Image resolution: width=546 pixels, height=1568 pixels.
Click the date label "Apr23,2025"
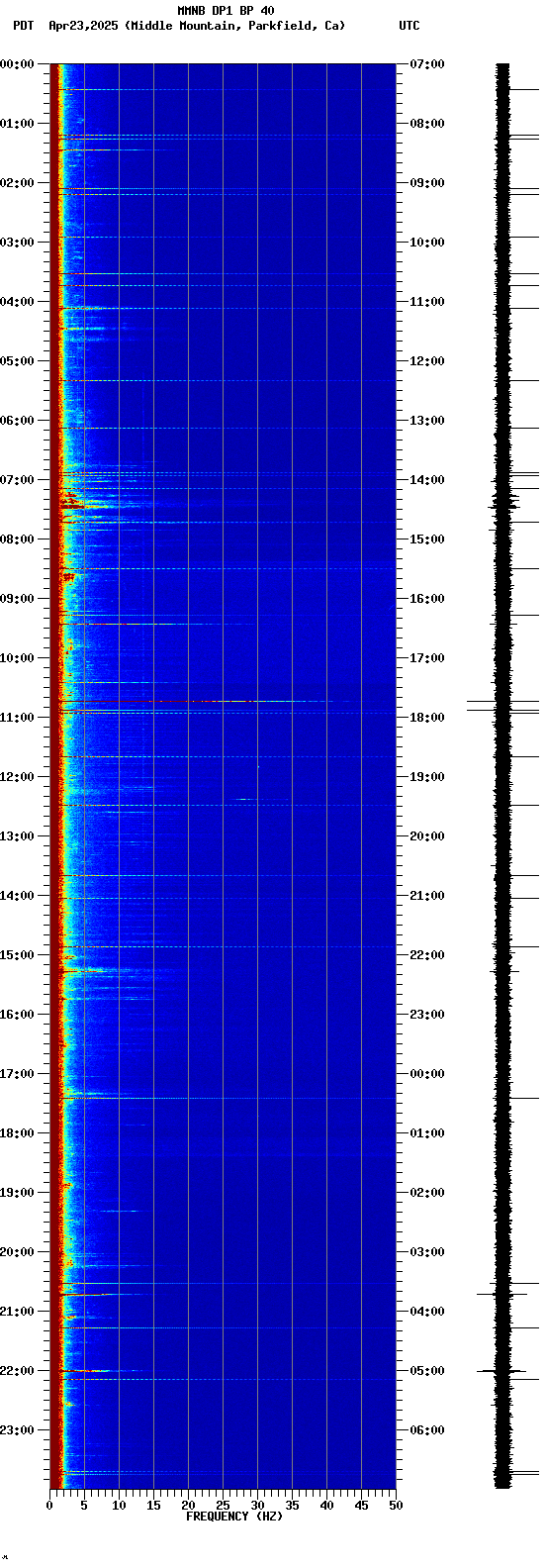tap(84, 26)
